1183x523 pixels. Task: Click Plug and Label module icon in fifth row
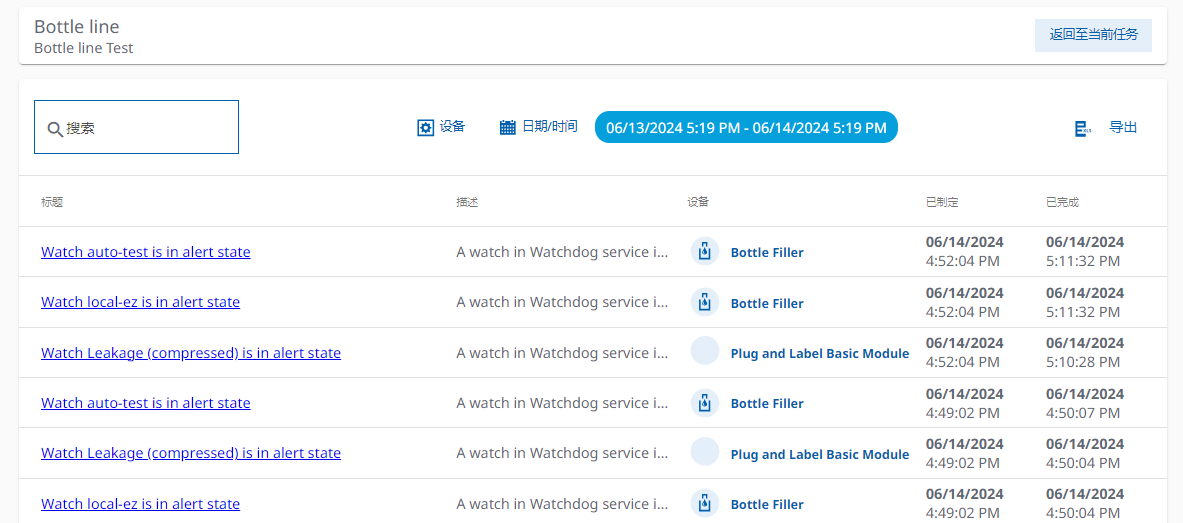(705, 453)
